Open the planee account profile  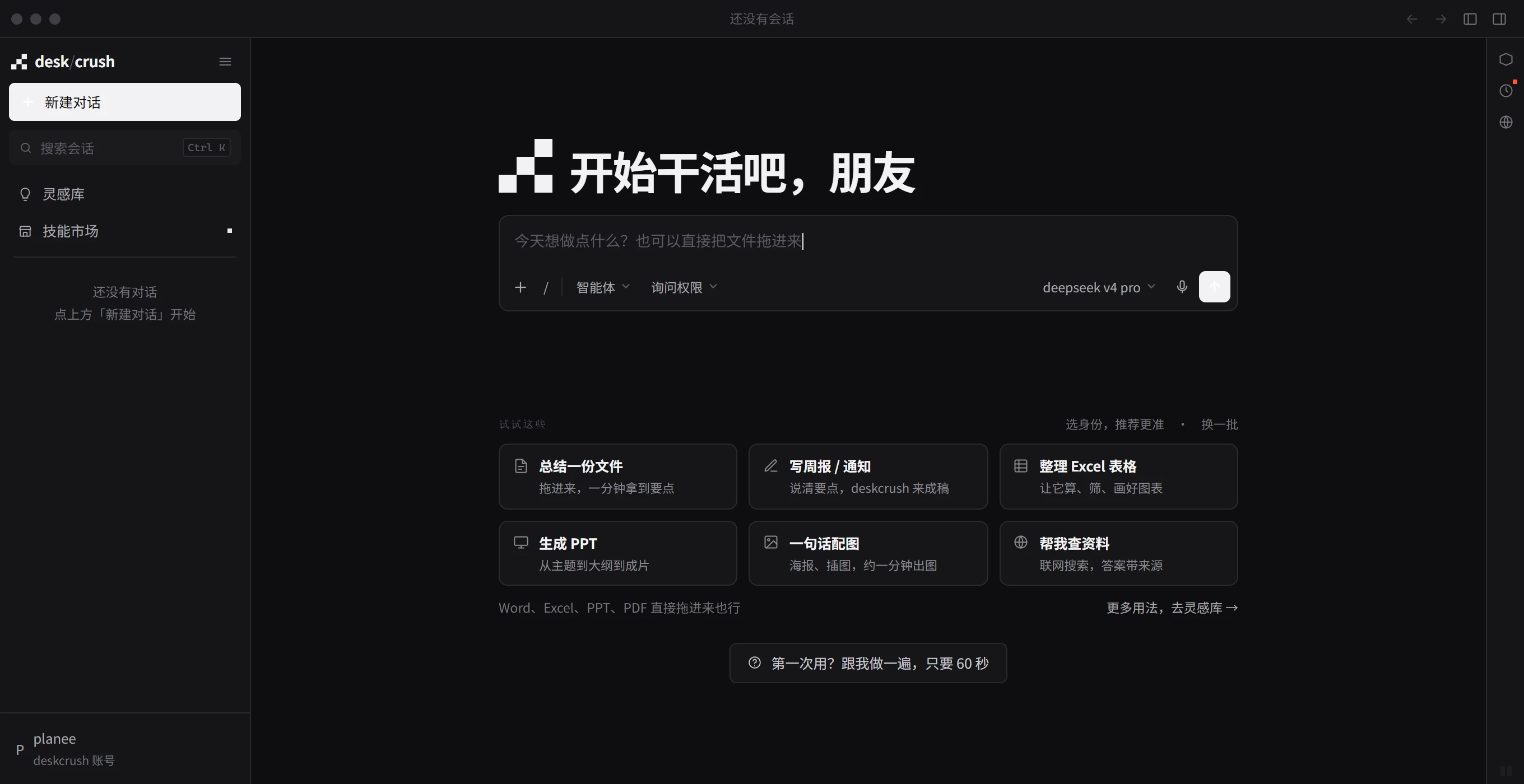tap(125, 749)
